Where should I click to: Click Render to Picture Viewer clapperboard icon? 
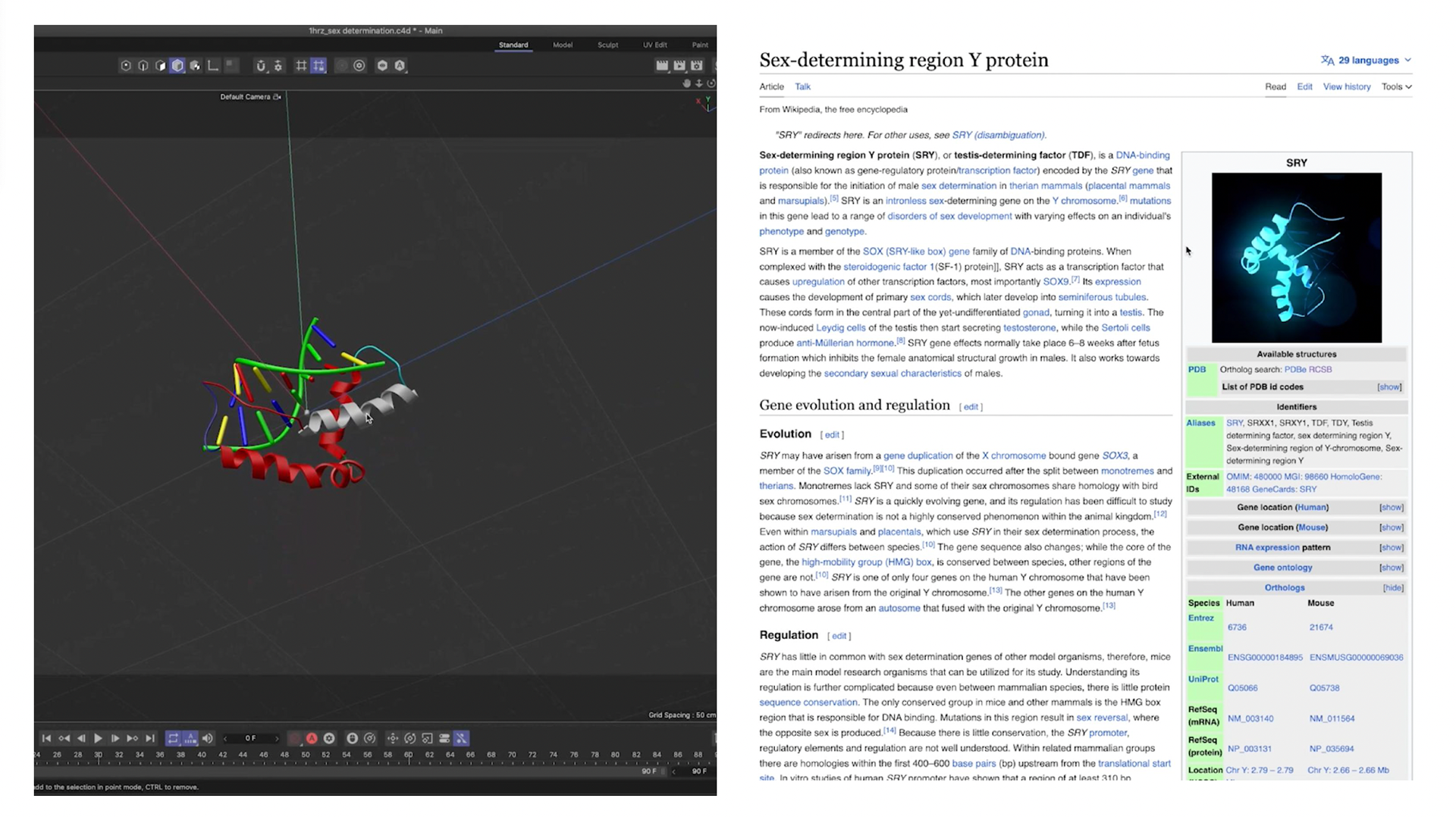[679, 66]
